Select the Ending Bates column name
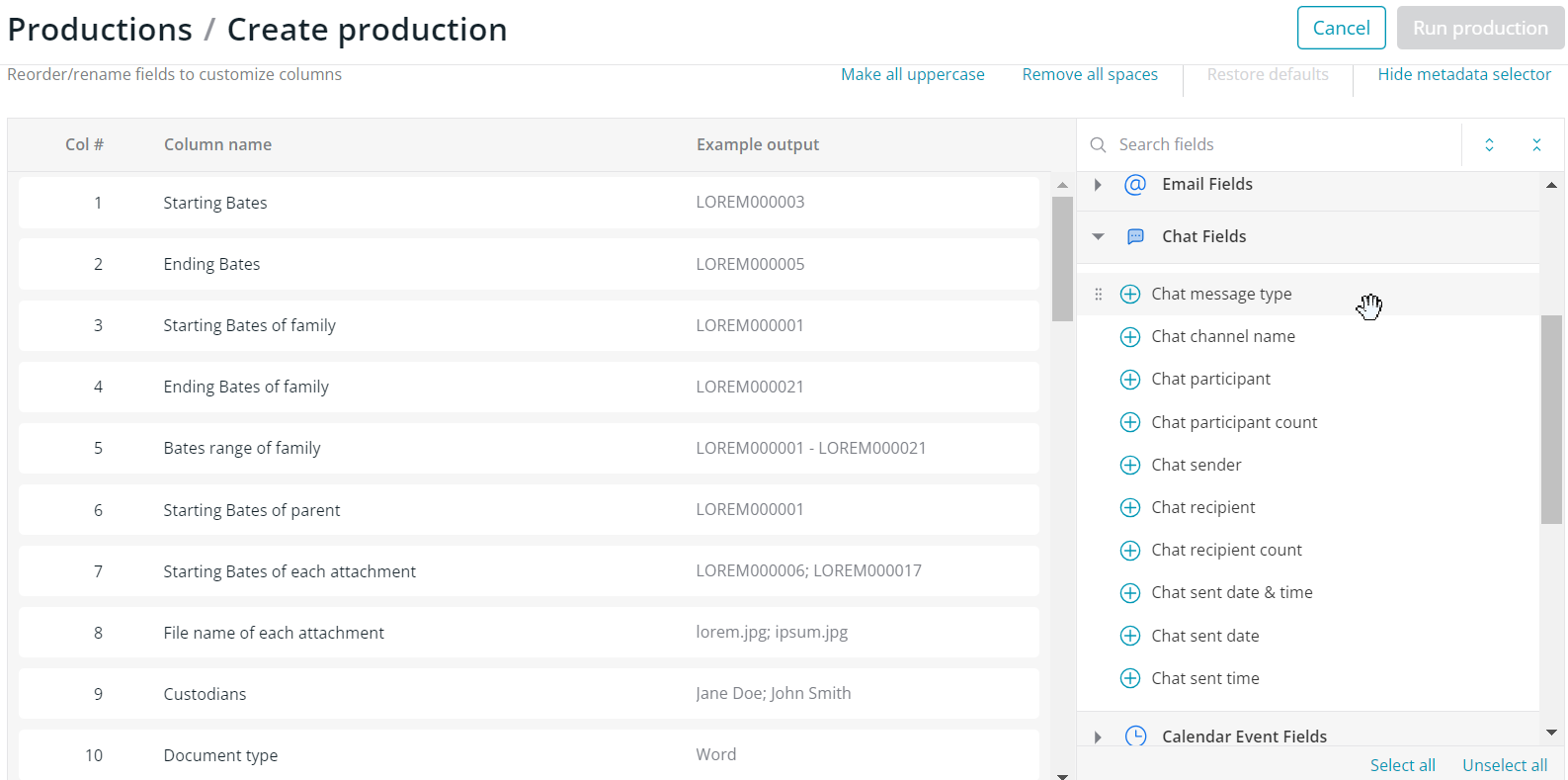The image size is (1568, 780). pos(211,264)
